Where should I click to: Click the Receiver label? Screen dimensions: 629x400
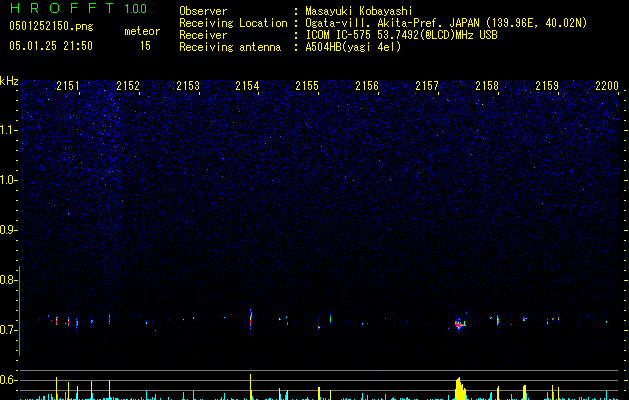[x=203, y=35]
